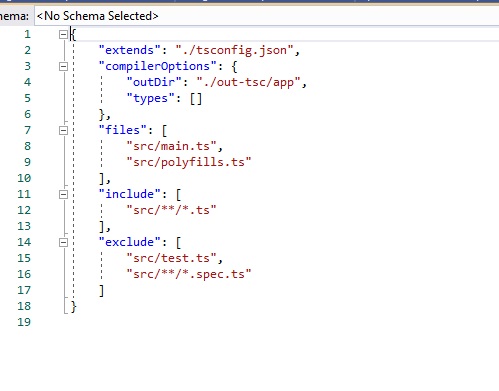Click line number 5

[x=27, y=98]
